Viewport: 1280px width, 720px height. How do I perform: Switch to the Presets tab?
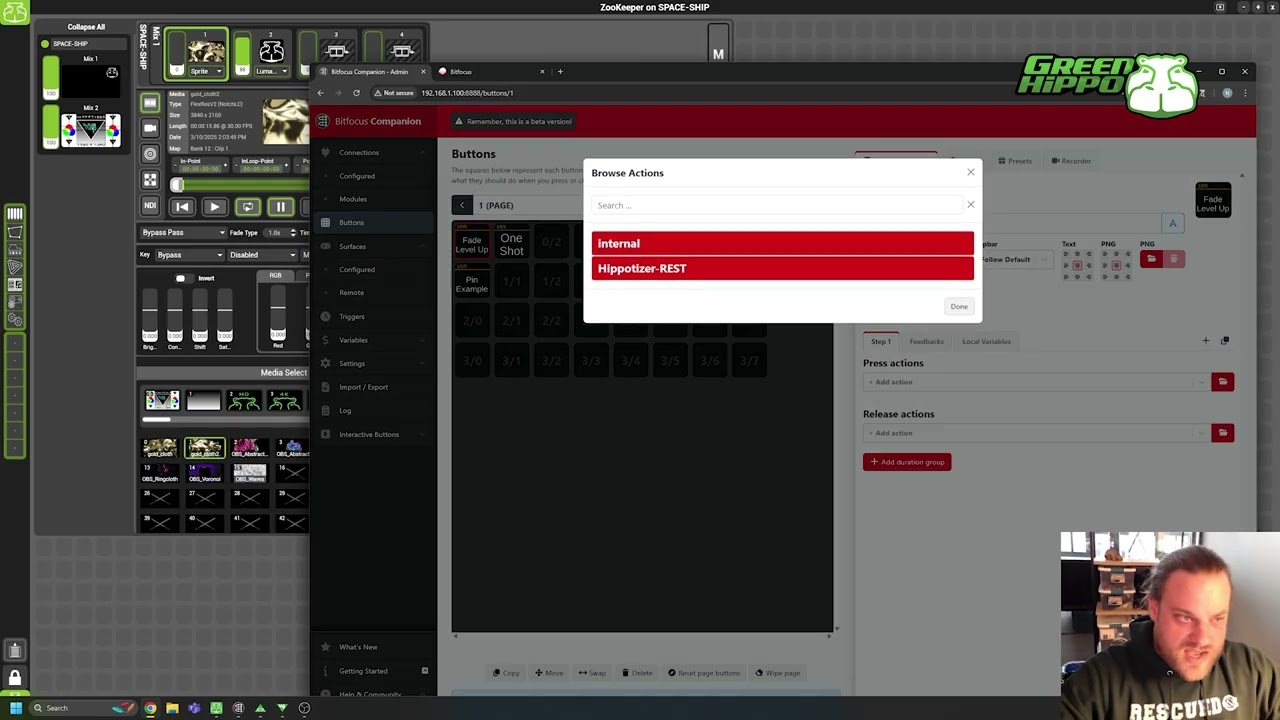click(1015, 161)
